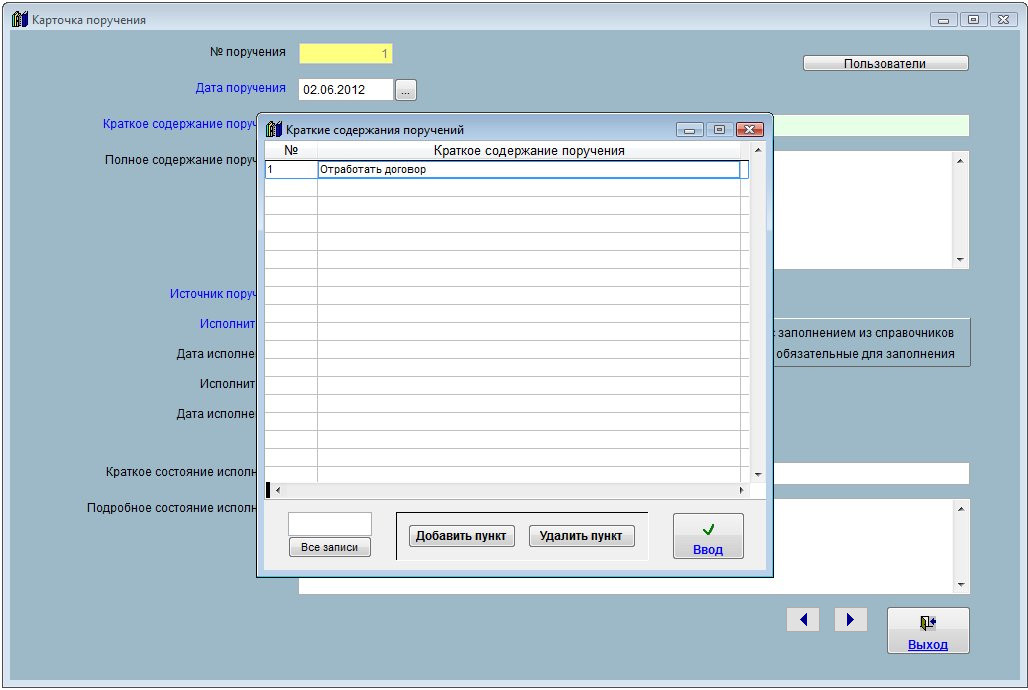Screen dimensions: 1028x690
Task: Go to previous record with left arrow
Action: tap(803, 619)
